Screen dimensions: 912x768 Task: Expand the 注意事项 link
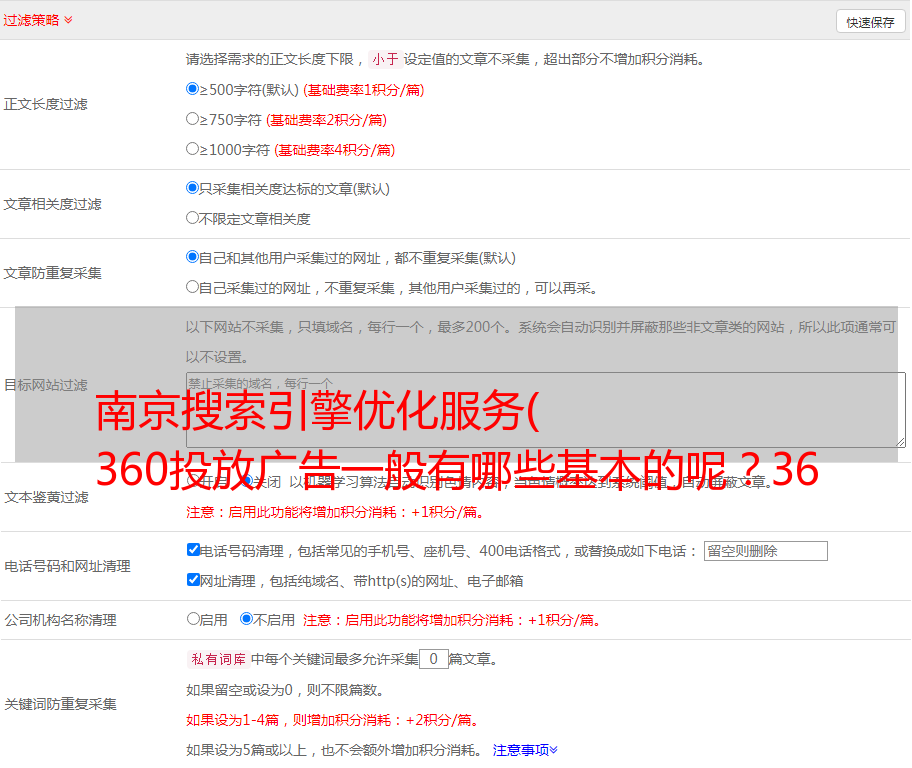pyautogui.click(x=525, y=750)
